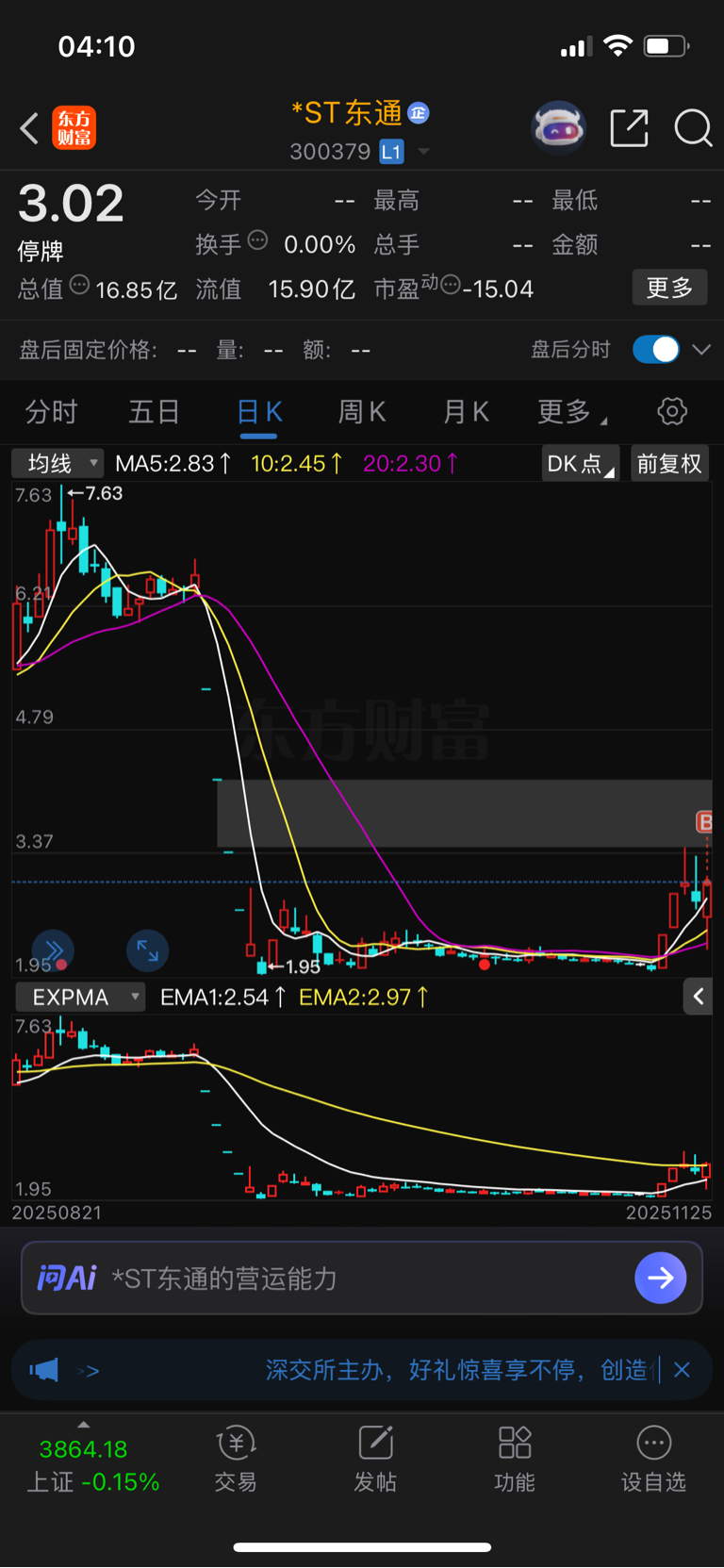Expand the after-hours panel chevron

coord(701,350)
